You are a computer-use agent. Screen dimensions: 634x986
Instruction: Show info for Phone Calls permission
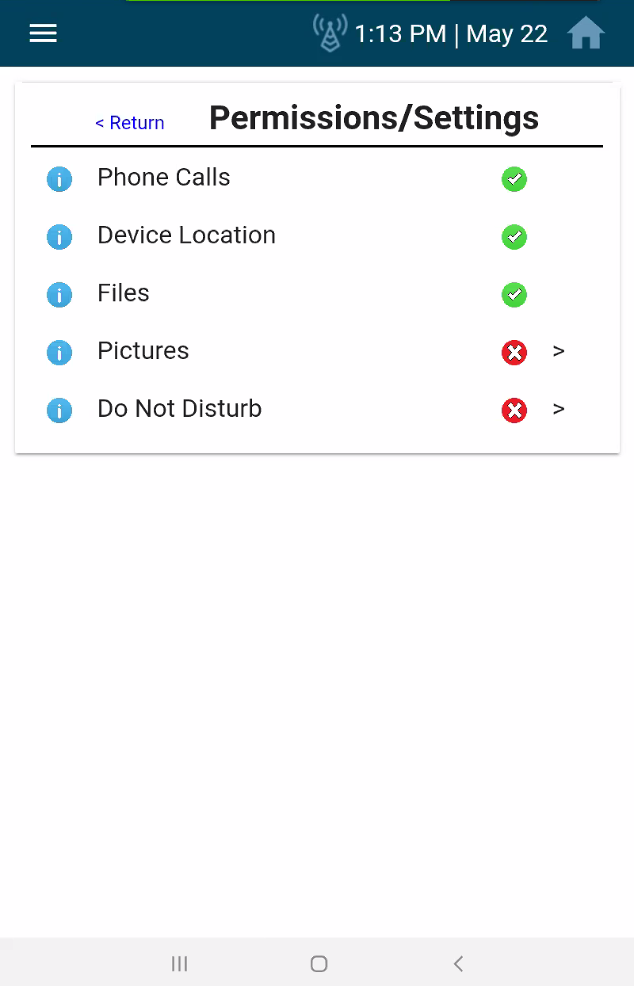[x=59, y=179]
